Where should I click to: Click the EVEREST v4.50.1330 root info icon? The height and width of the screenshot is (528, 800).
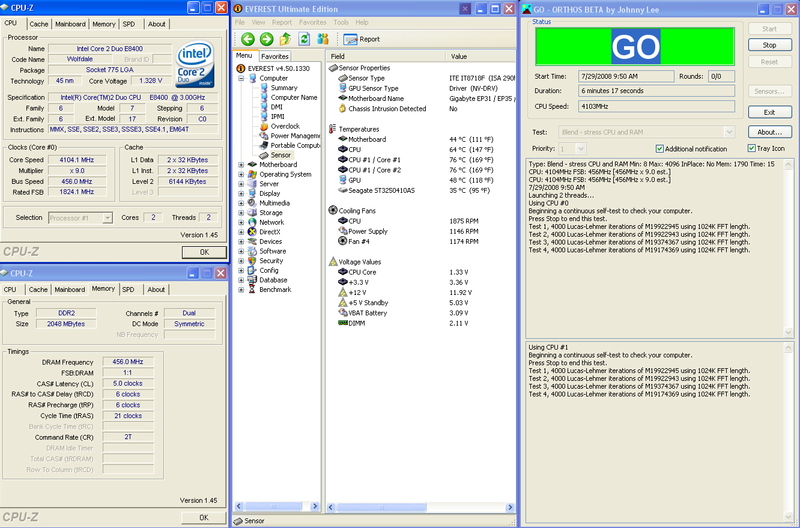pyautogui.click(x=241, y=68)
